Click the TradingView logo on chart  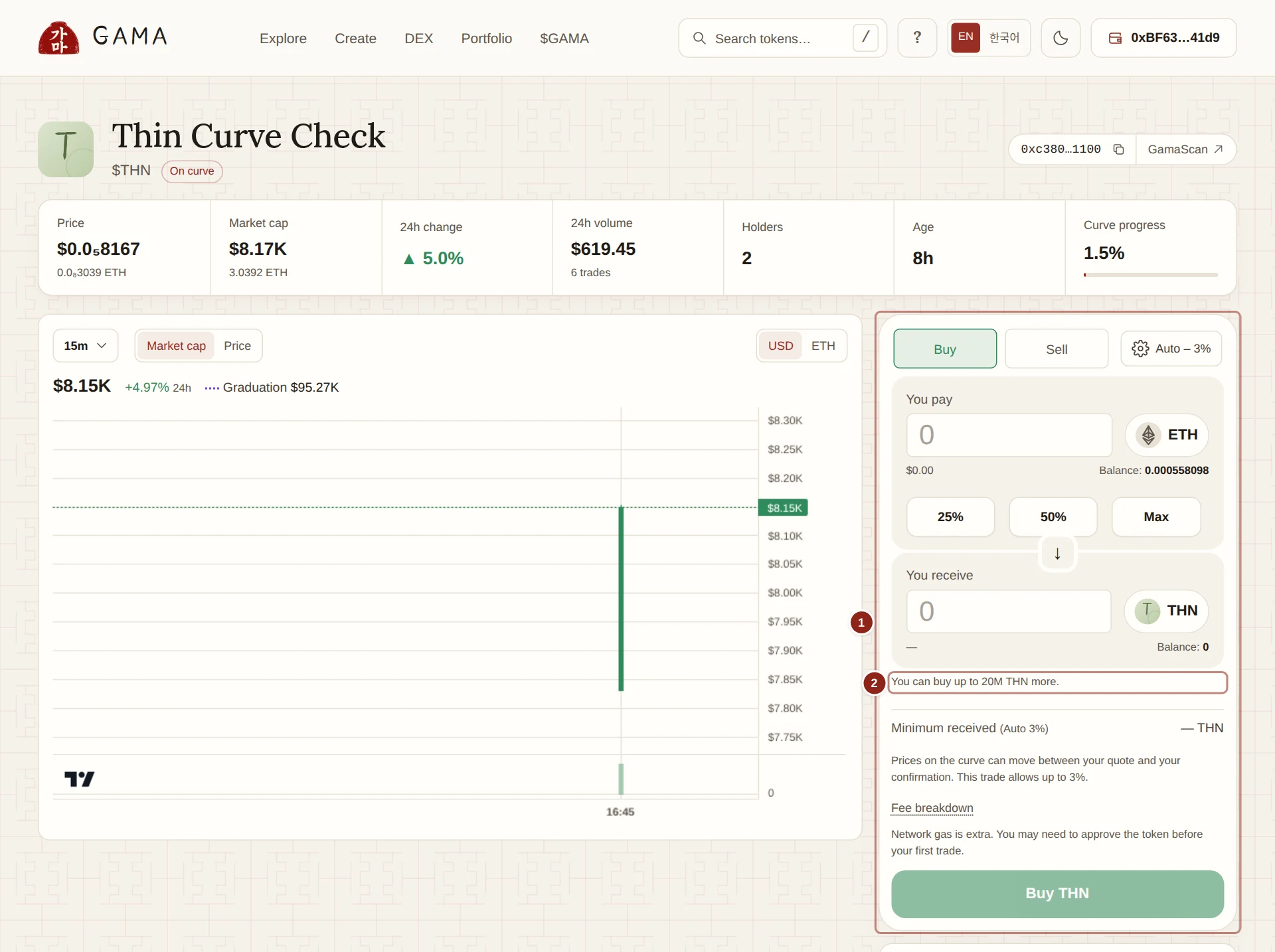click(x=79, y=779)
